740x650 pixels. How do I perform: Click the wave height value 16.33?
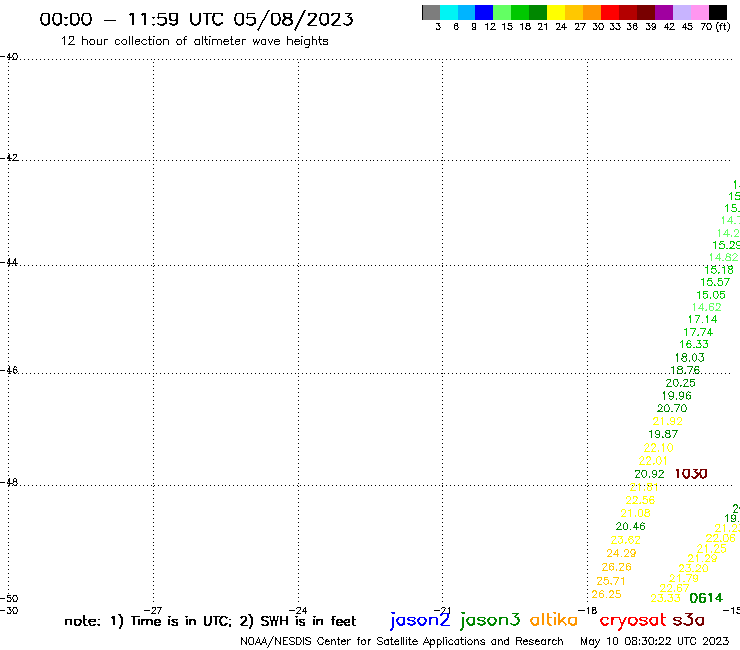694,345
